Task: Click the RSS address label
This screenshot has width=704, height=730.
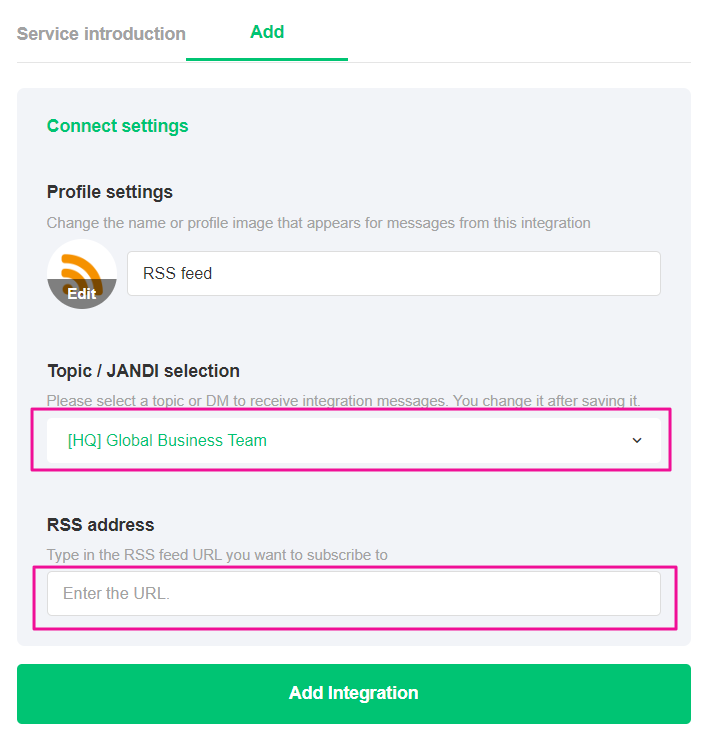Action: (x=101, y=525)
